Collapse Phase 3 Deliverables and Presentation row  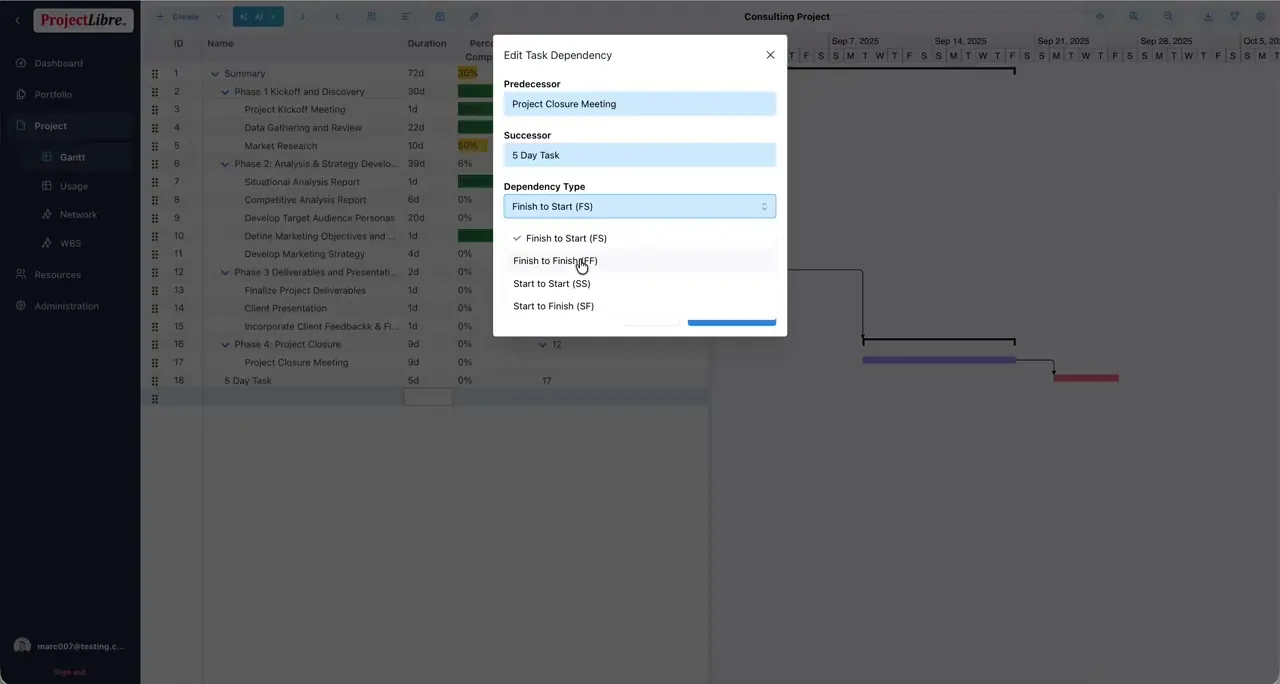pyautogui.click(x=225, y=272)
